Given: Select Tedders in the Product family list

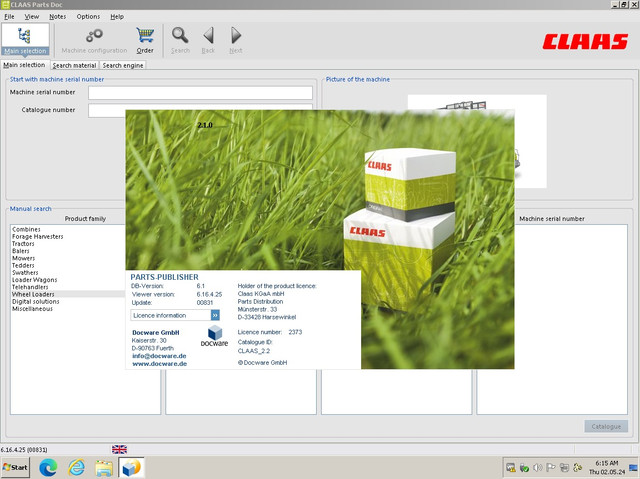Looking at the screenshot, I should click(23, 265).
